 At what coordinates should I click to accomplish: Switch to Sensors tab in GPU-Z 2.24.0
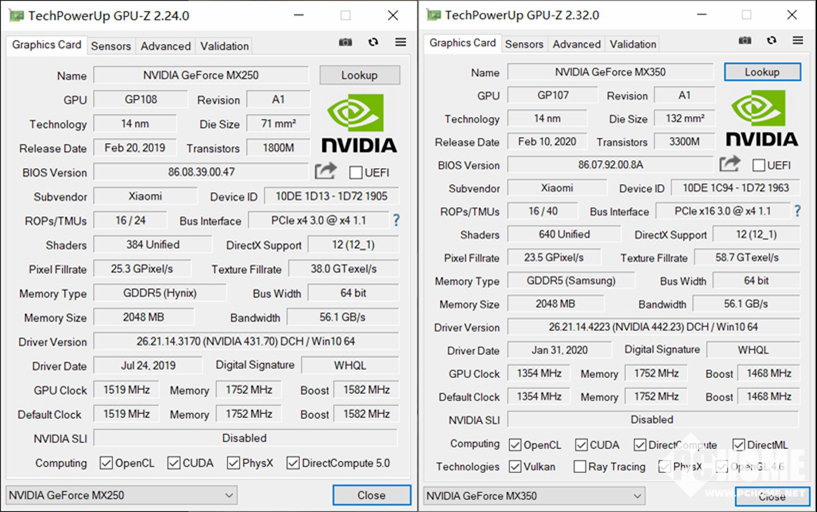[x=111, y=46]
